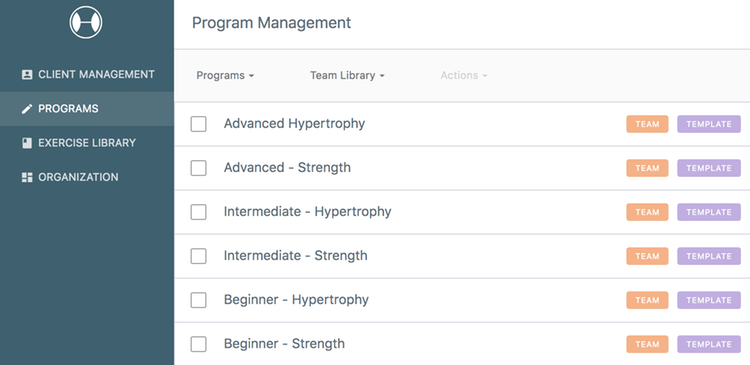Click TEMPLATE tag on Intermediate - Strength

(x=709, y=256)
